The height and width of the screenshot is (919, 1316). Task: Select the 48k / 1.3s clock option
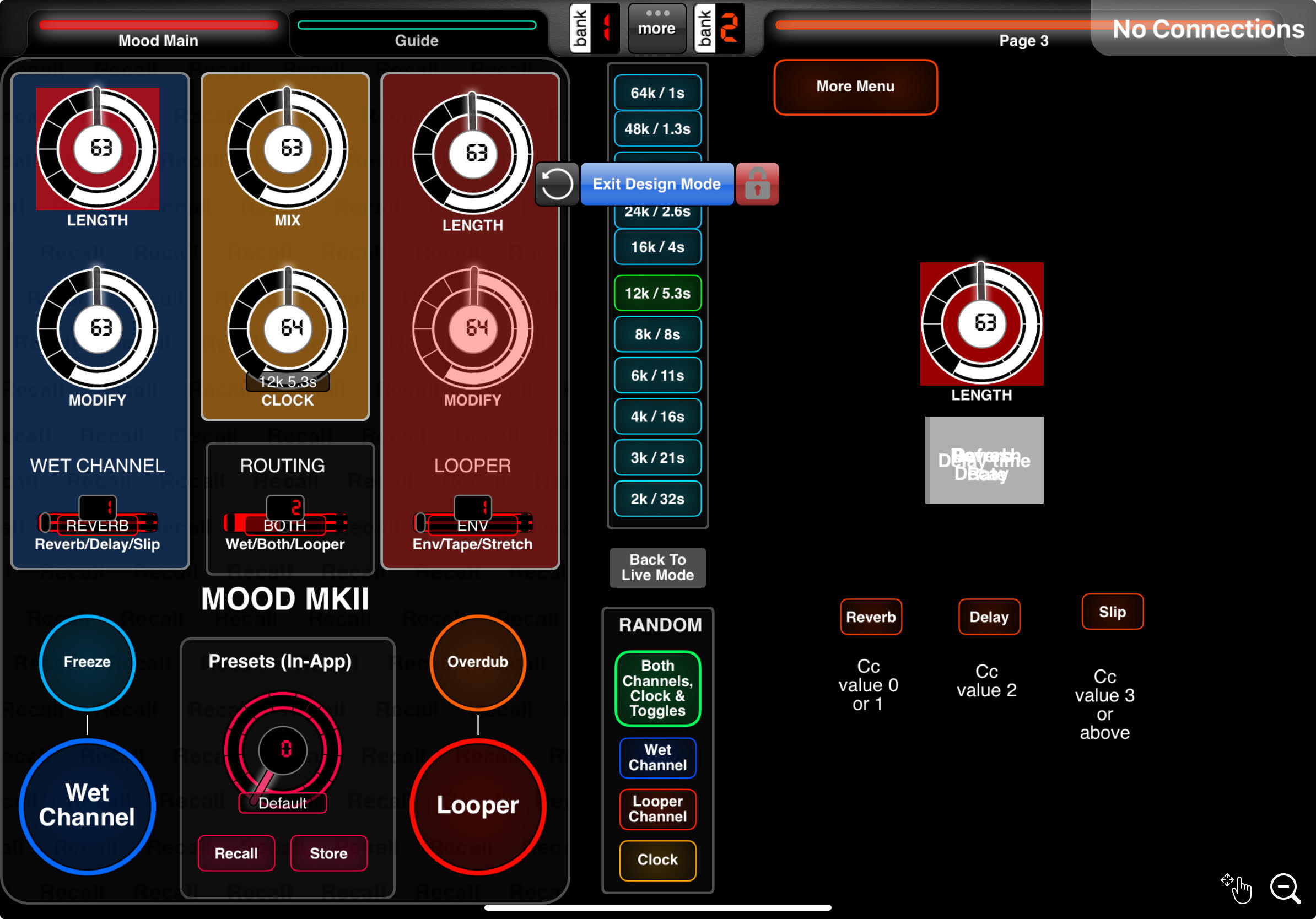coord(657,128)
